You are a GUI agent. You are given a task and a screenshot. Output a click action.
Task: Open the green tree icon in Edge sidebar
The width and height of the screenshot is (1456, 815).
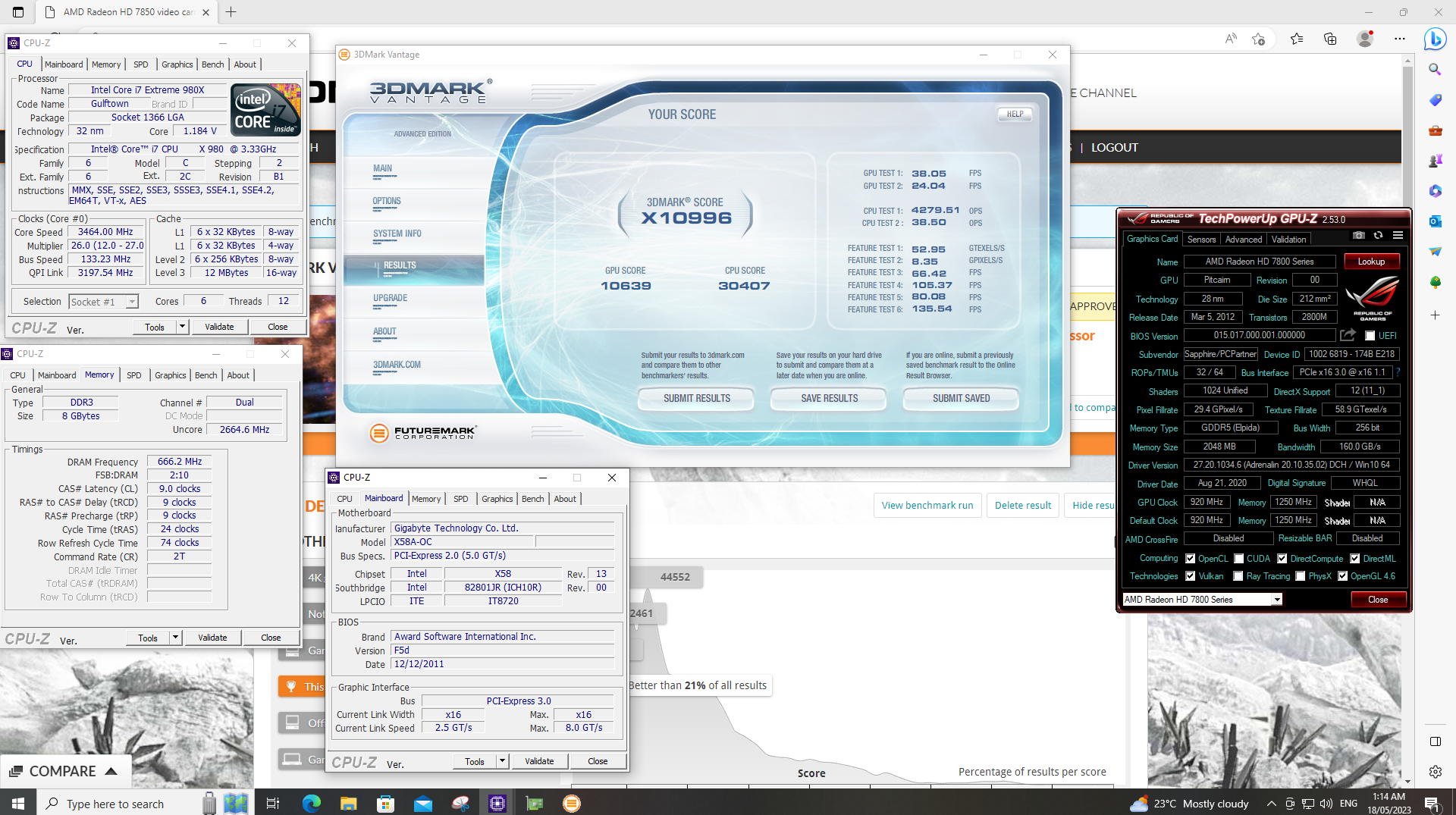point(1435,282)
